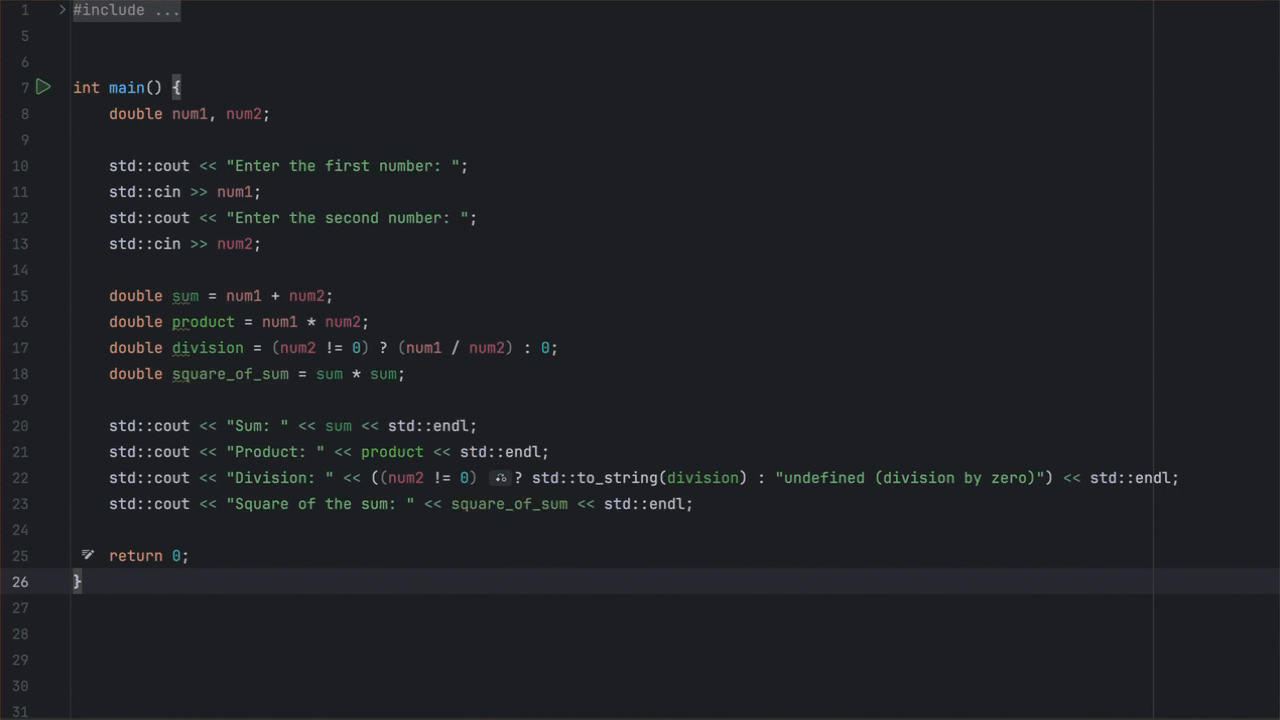Click the ternary question mark on line 17
Screen dimensions: 1280x720
pyautogui.click(x=383, y=348)
